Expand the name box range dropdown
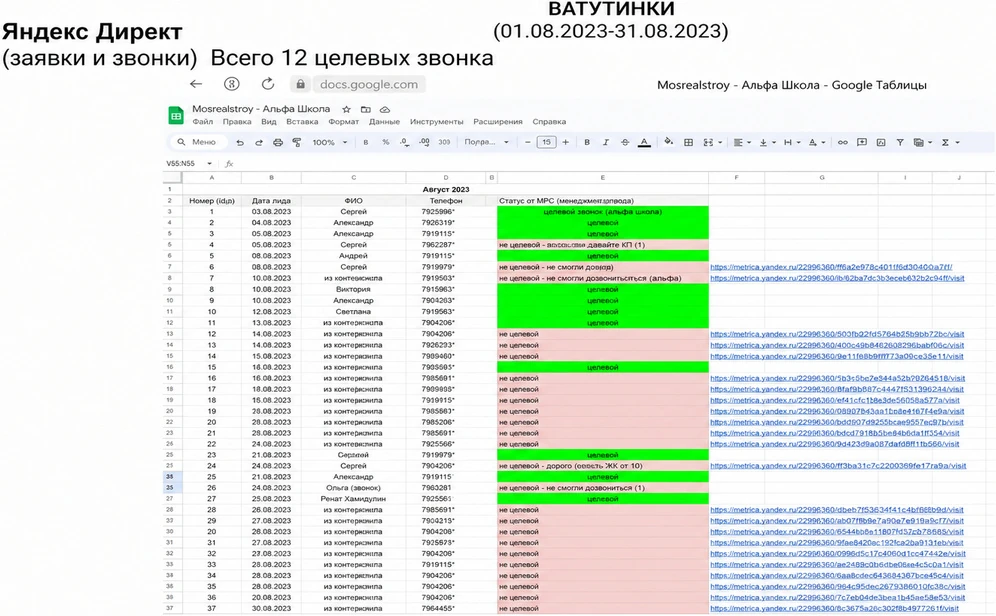The width and height of the screenshot is (996, 616). click(x=209, y=164)
